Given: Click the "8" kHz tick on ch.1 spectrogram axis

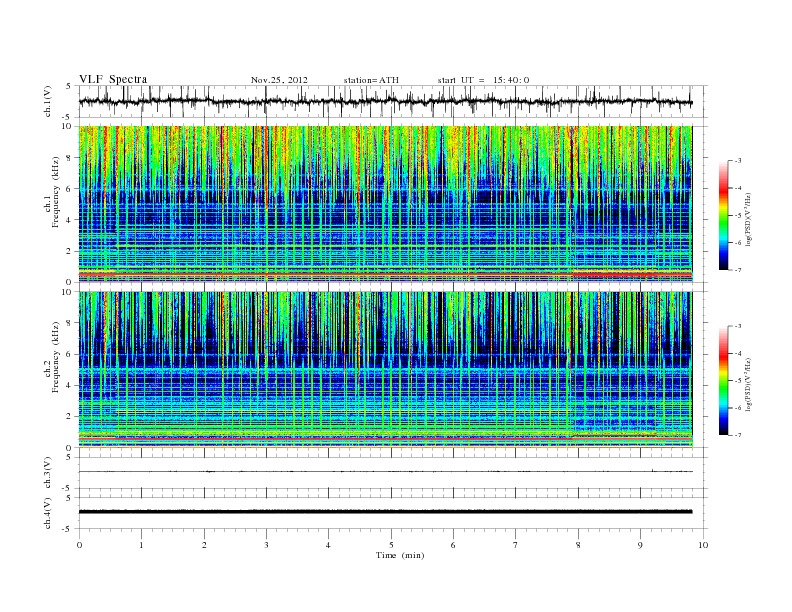Looking at the screenshot, I should point(69,158).
